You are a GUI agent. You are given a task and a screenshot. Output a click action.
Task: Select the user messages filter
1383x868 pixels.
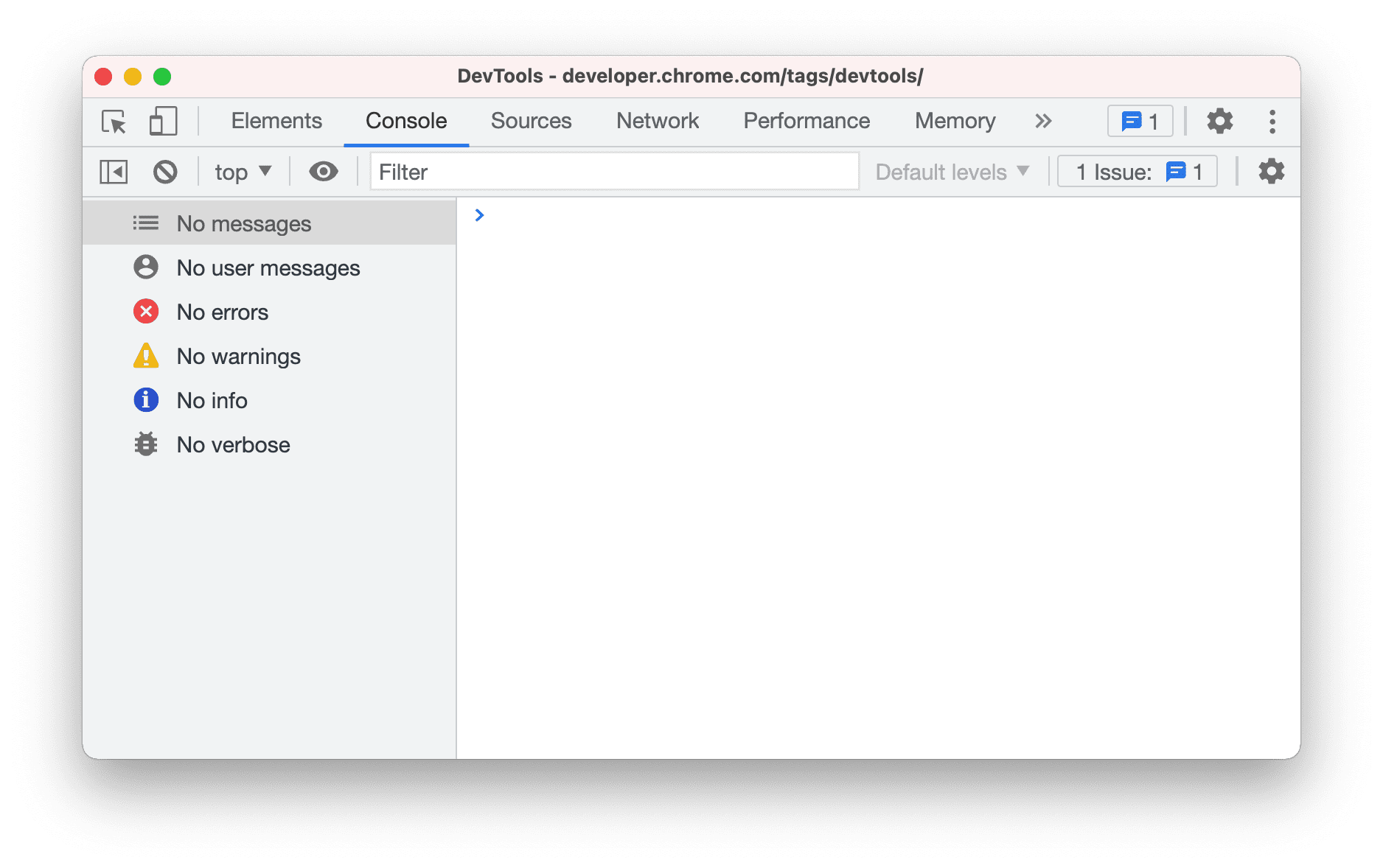coord(268,267)
